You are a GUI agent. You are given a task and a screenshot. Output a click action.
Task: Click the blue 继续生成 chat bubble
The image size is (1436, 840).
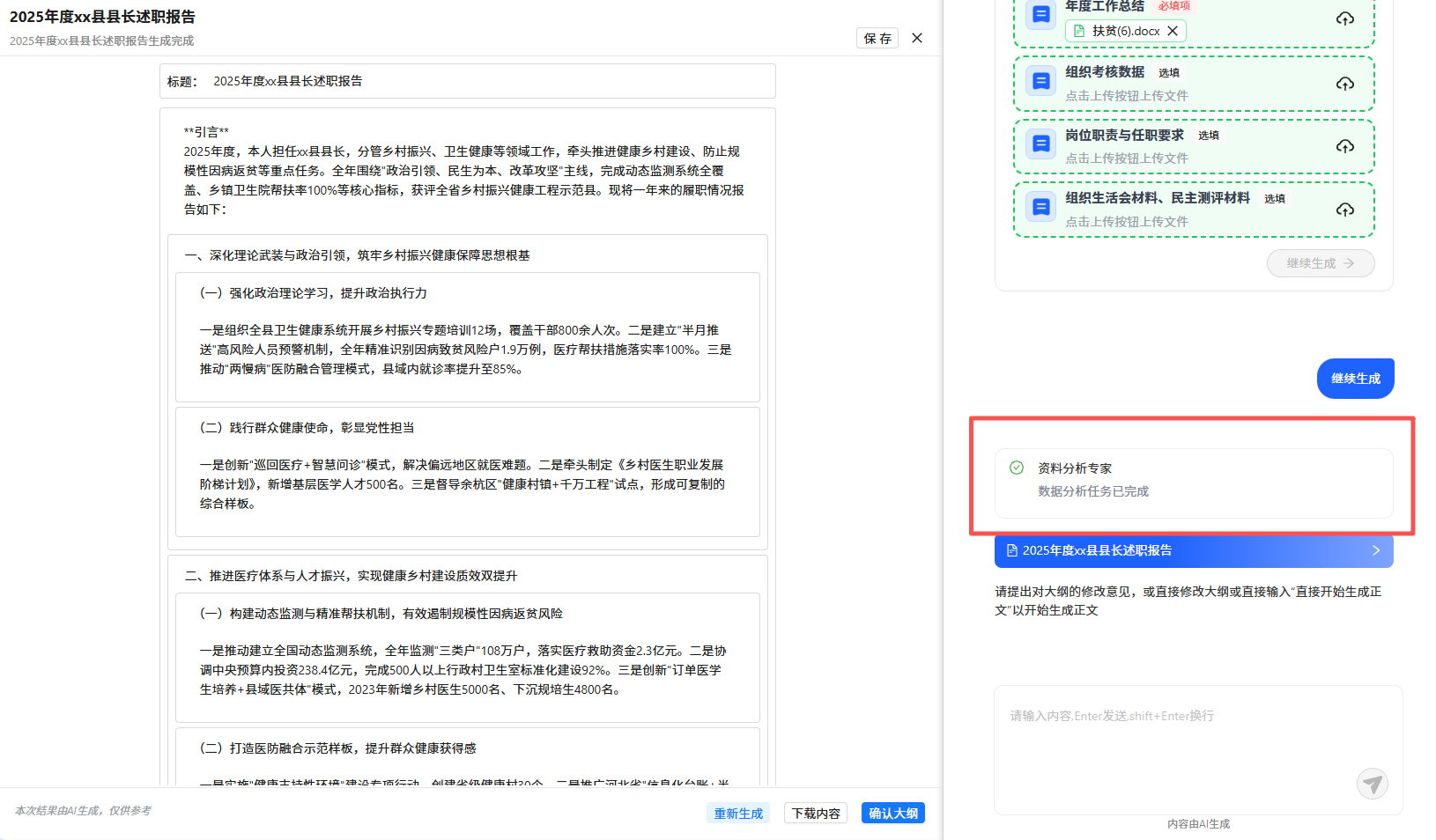coord(1355,379)
